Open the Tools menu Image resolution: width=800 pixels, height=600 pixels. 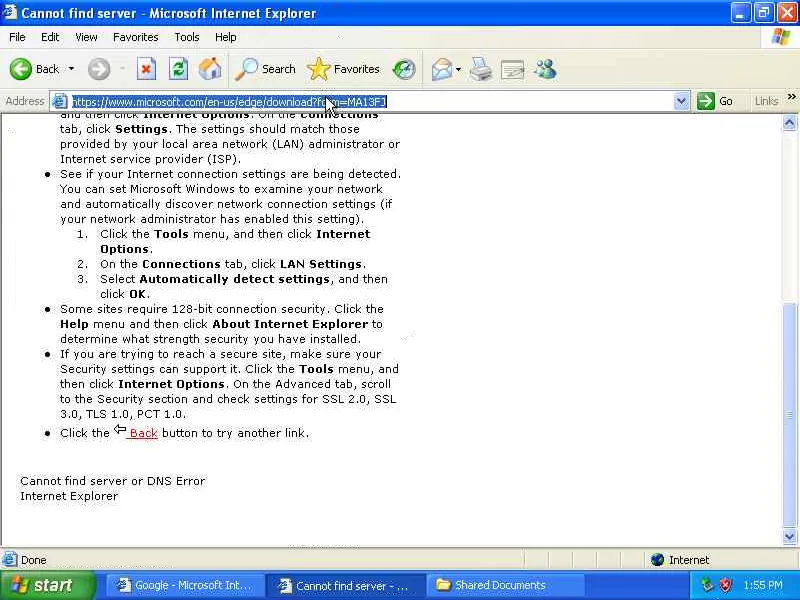coord(187,37)
